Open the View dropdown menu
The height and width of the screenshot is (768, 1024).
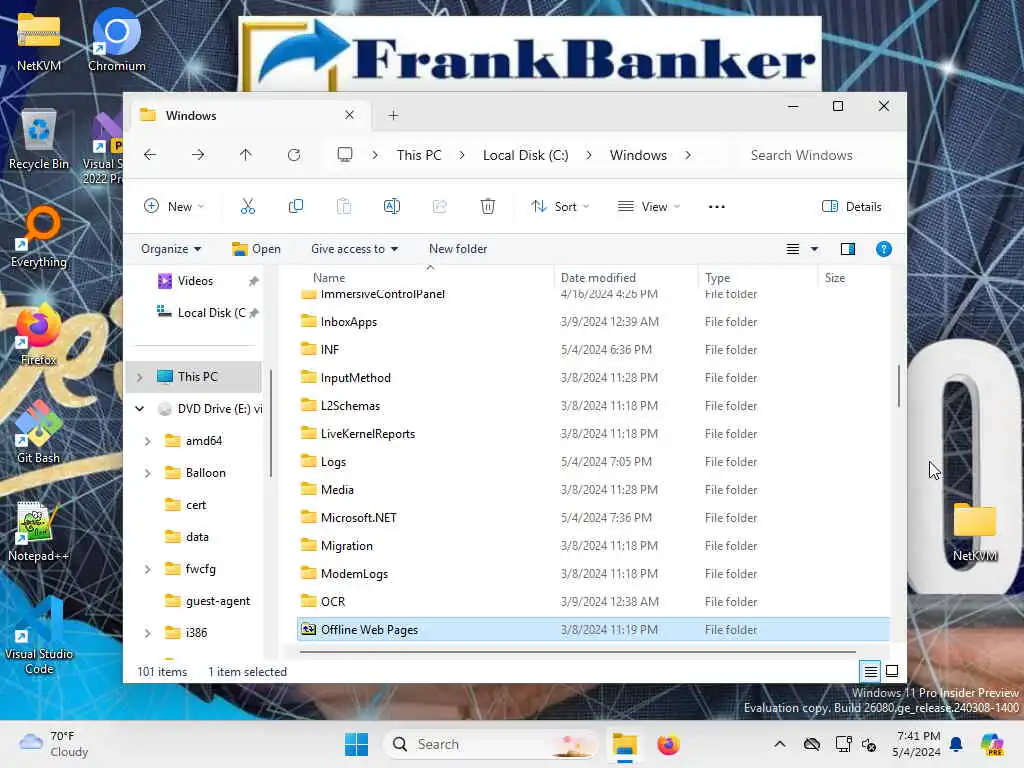tap(649, 206)
